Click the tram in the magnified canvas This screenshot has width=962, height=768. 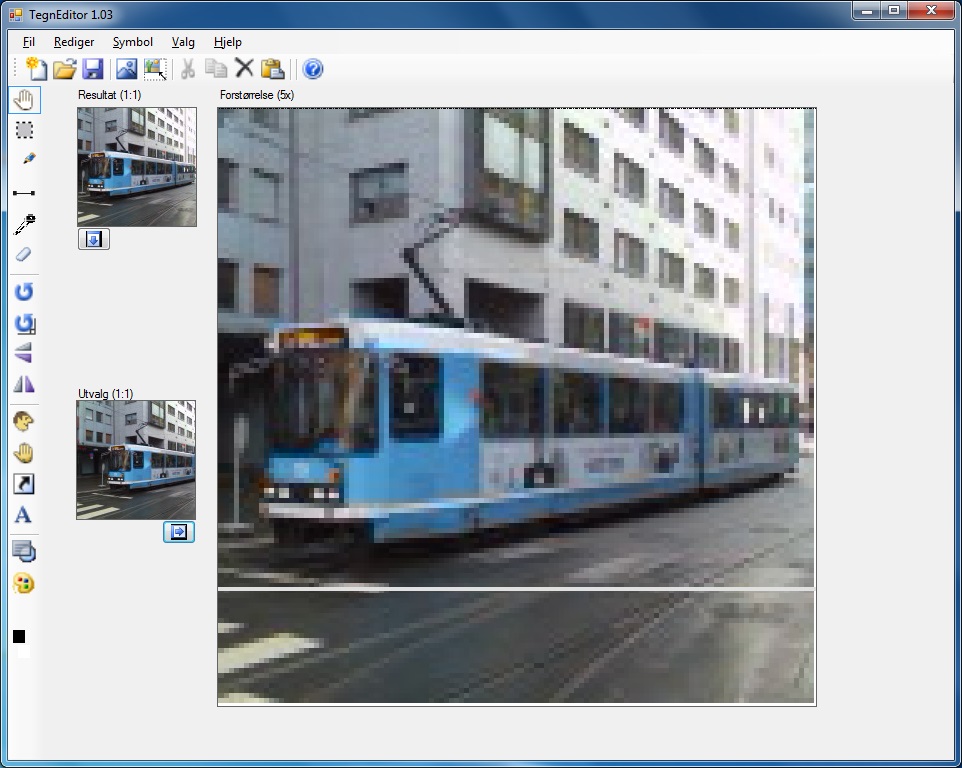(x=528, y=429)
